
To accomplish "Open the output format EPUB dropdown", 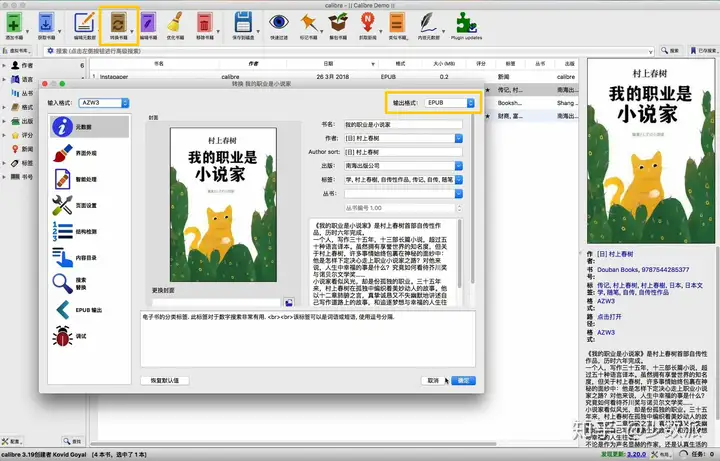I will click(450, 103).
